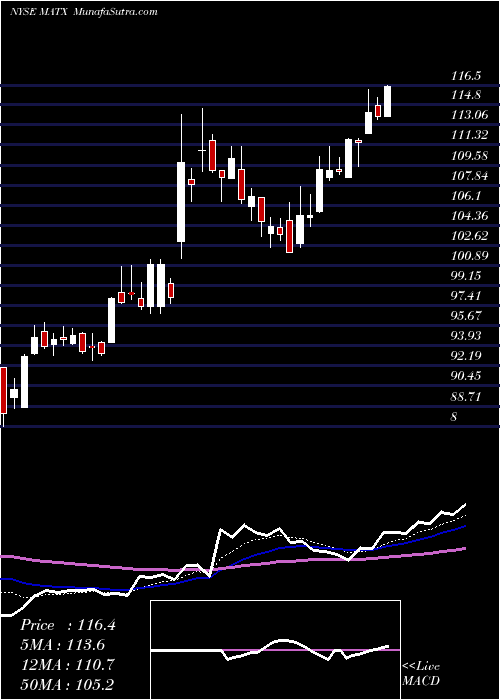This screenshot has height=700, width=500.
Task: Click the 'NYSE MATX MunafaSutra.com' title text
Action: click(84, 12)
